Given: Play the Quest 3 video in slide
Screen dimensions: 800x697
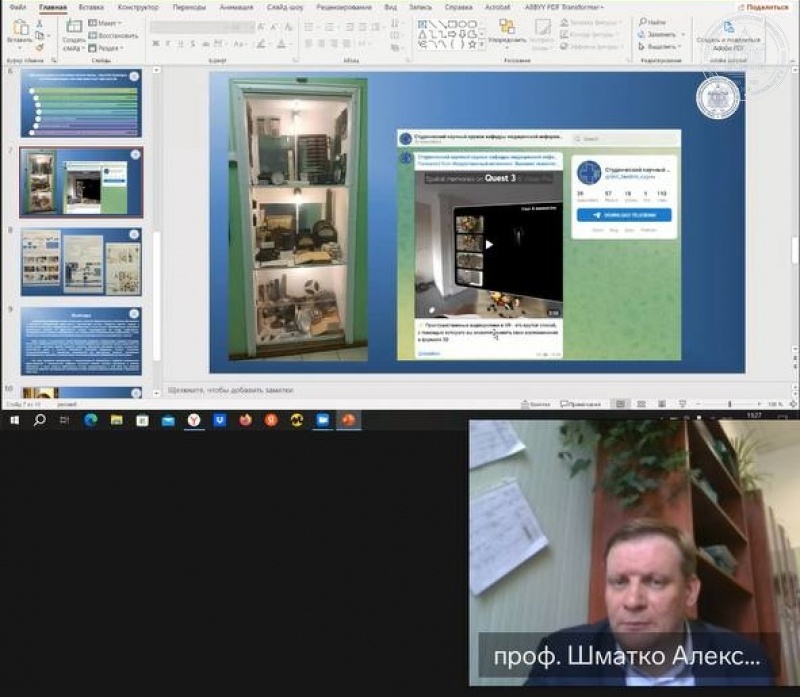Looking at the screenshot, I should [x=489, y=244].
